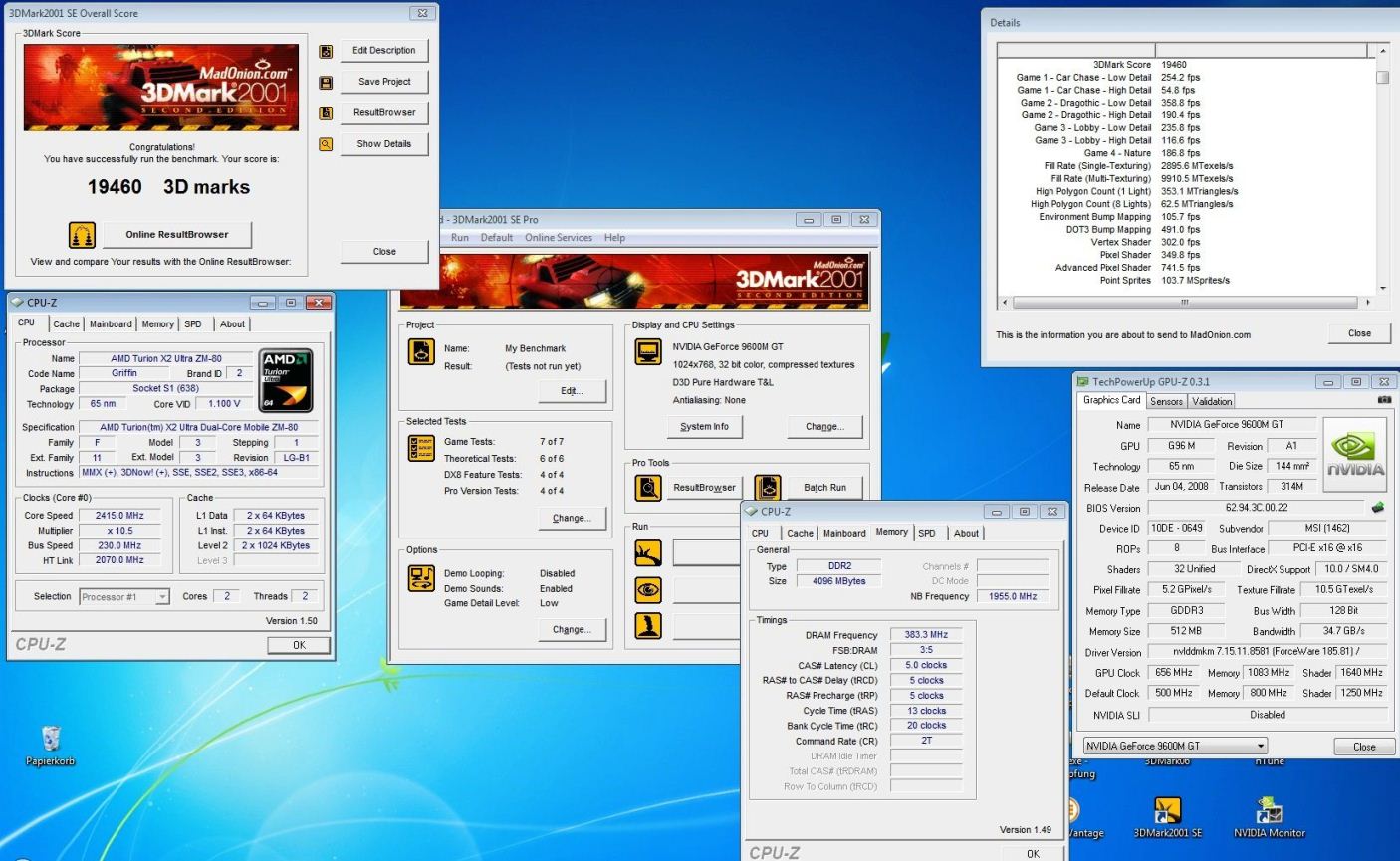The height and width of the screenshot is (861, 1400).
Task: Open SPD tab in CPU-Z processor window
Action: point(193,324)
